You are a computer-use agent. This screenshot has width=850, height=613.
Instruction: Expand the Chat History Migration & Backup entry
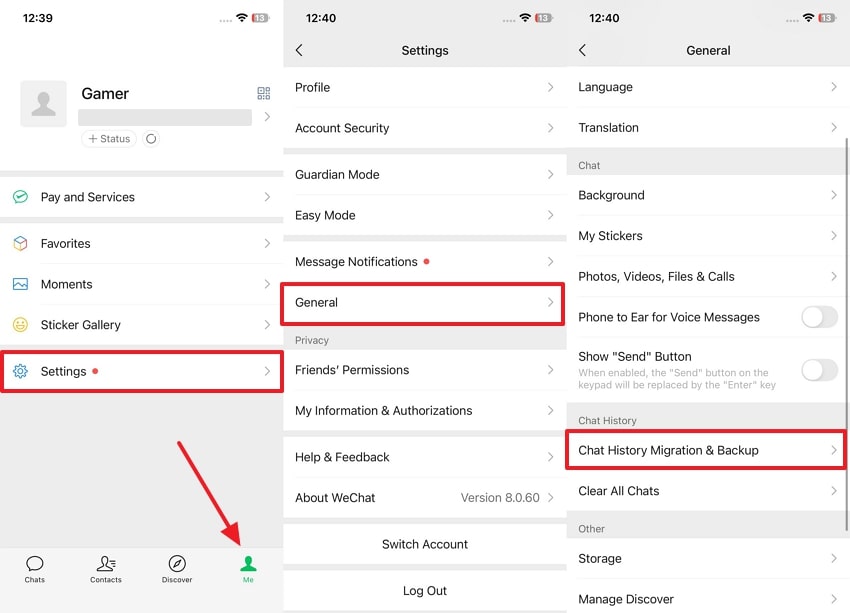(x=705, y=450)
